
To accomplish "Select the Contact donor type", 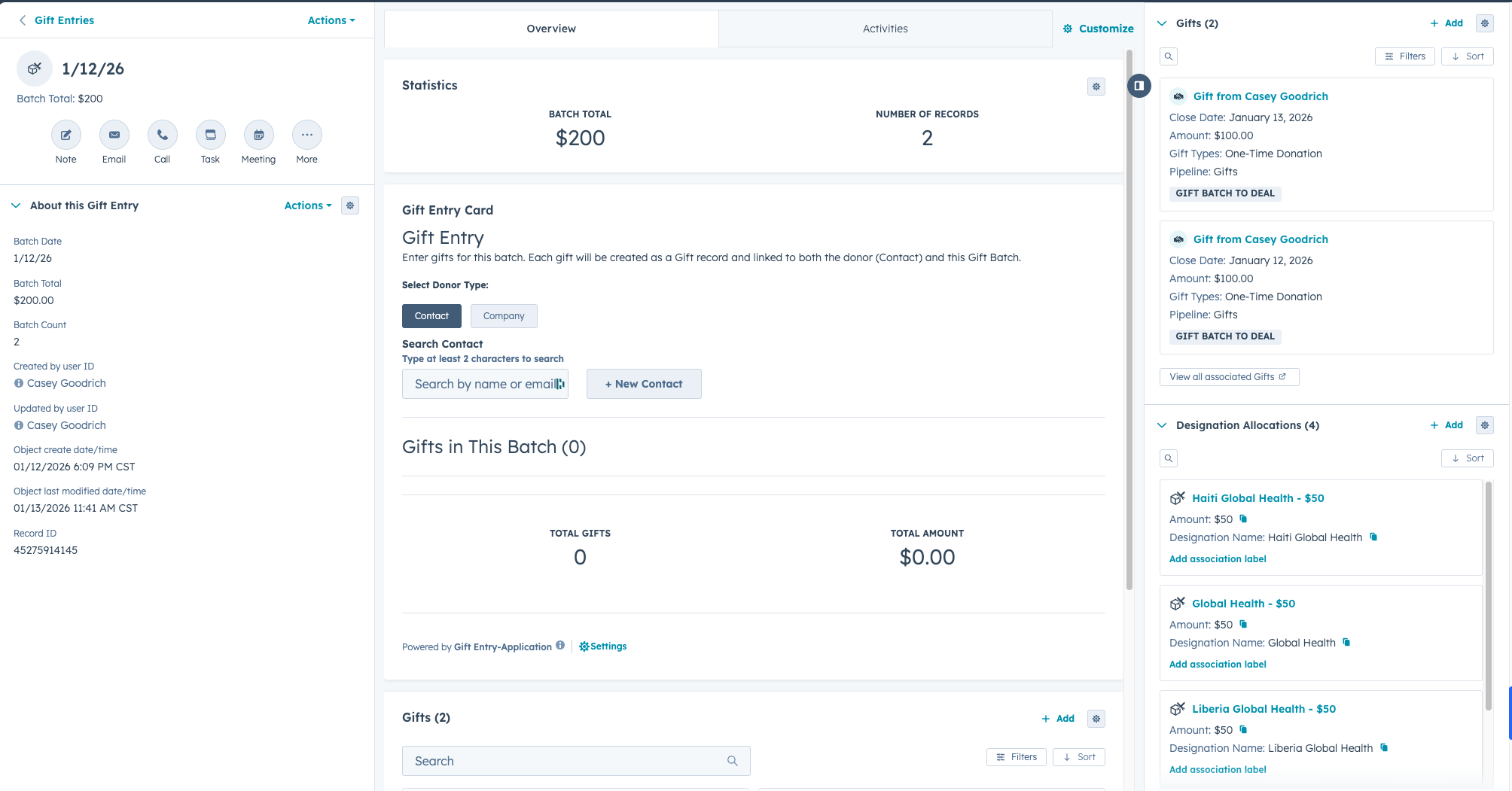I will tap(431, 315).
